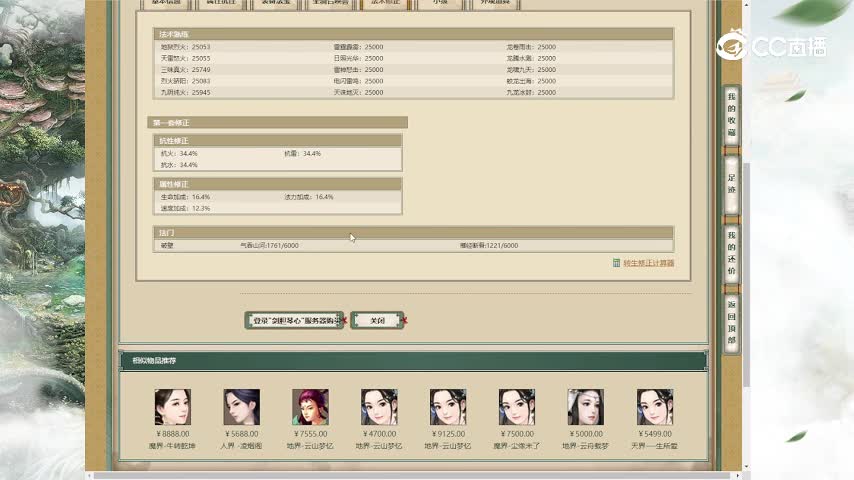The width and height of the screenshot is (854, 480).
Task: Open 足迹 footprint panel in sidebar
Action: click(731, 183)
